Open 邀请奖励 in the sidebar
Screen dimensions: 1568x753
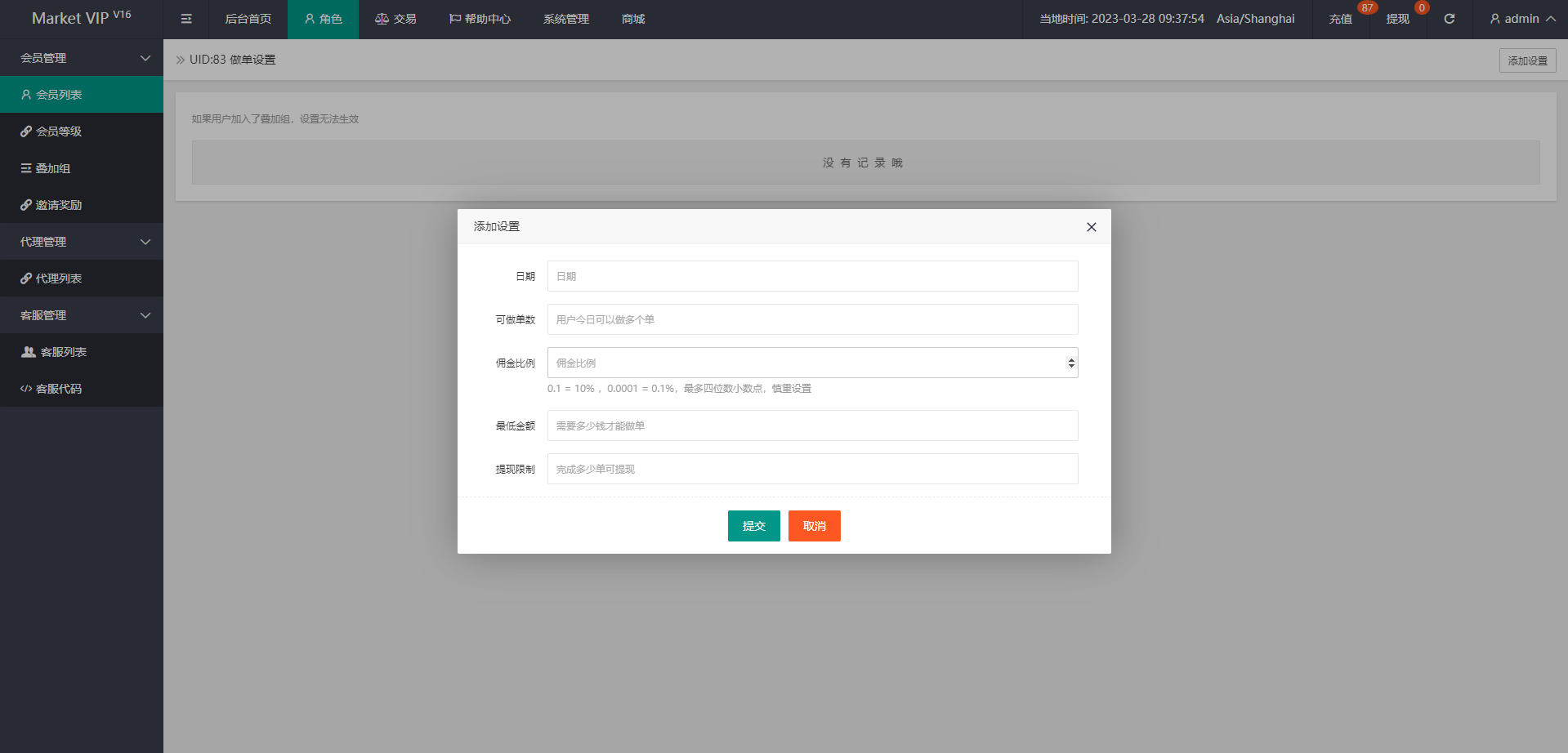pos(59,205)
